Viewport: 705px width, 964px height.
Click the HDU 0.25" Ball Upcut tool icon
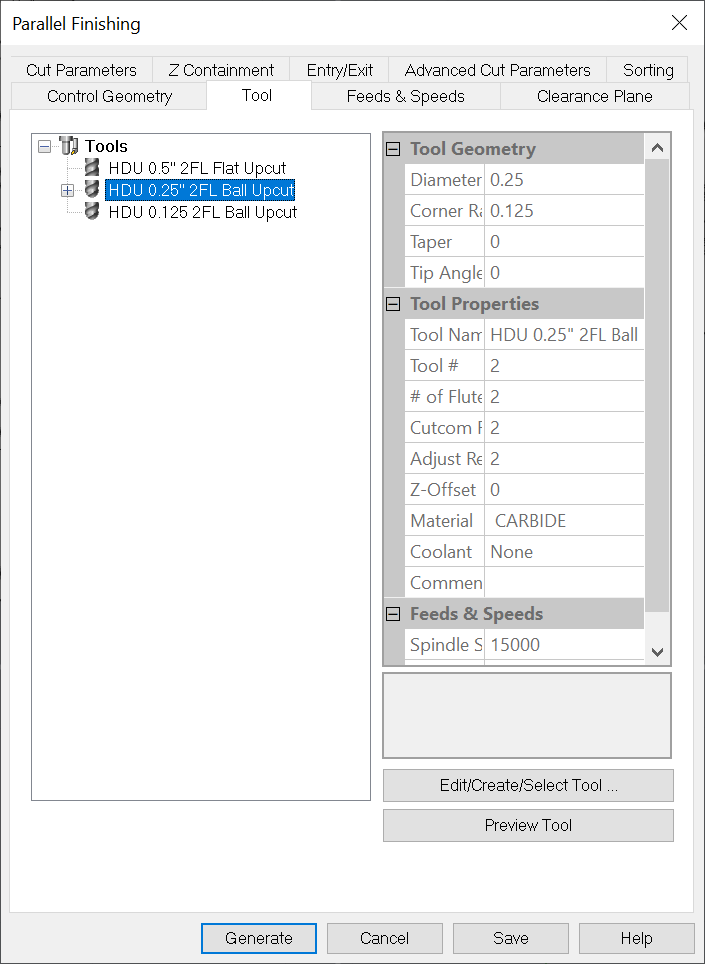point(92,190)
